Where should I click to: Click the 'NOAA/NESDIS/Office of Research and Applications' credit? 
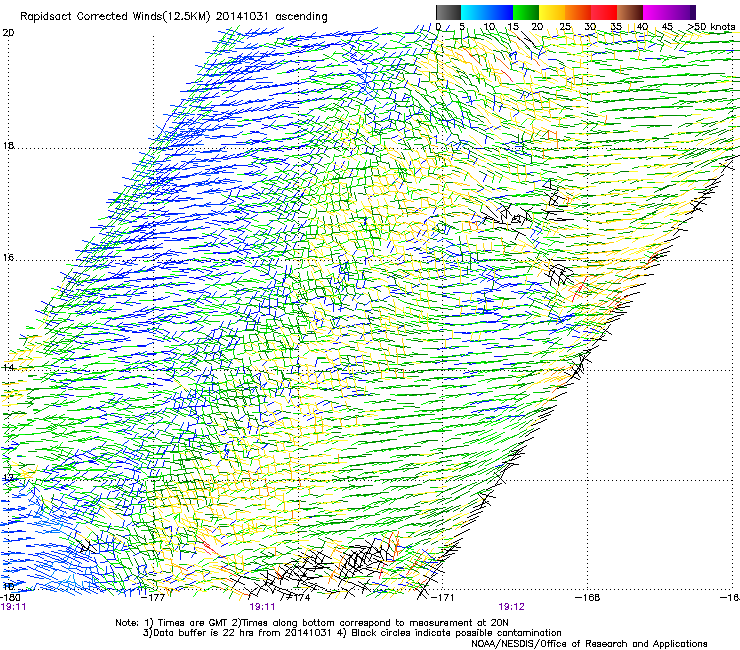point(589,644)
